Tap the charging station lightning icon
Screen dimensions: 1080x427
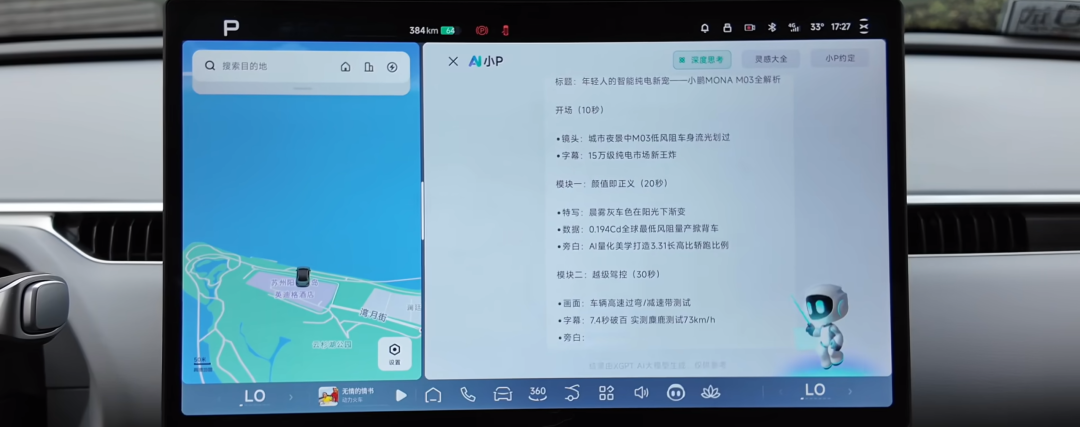pos(392,67)
